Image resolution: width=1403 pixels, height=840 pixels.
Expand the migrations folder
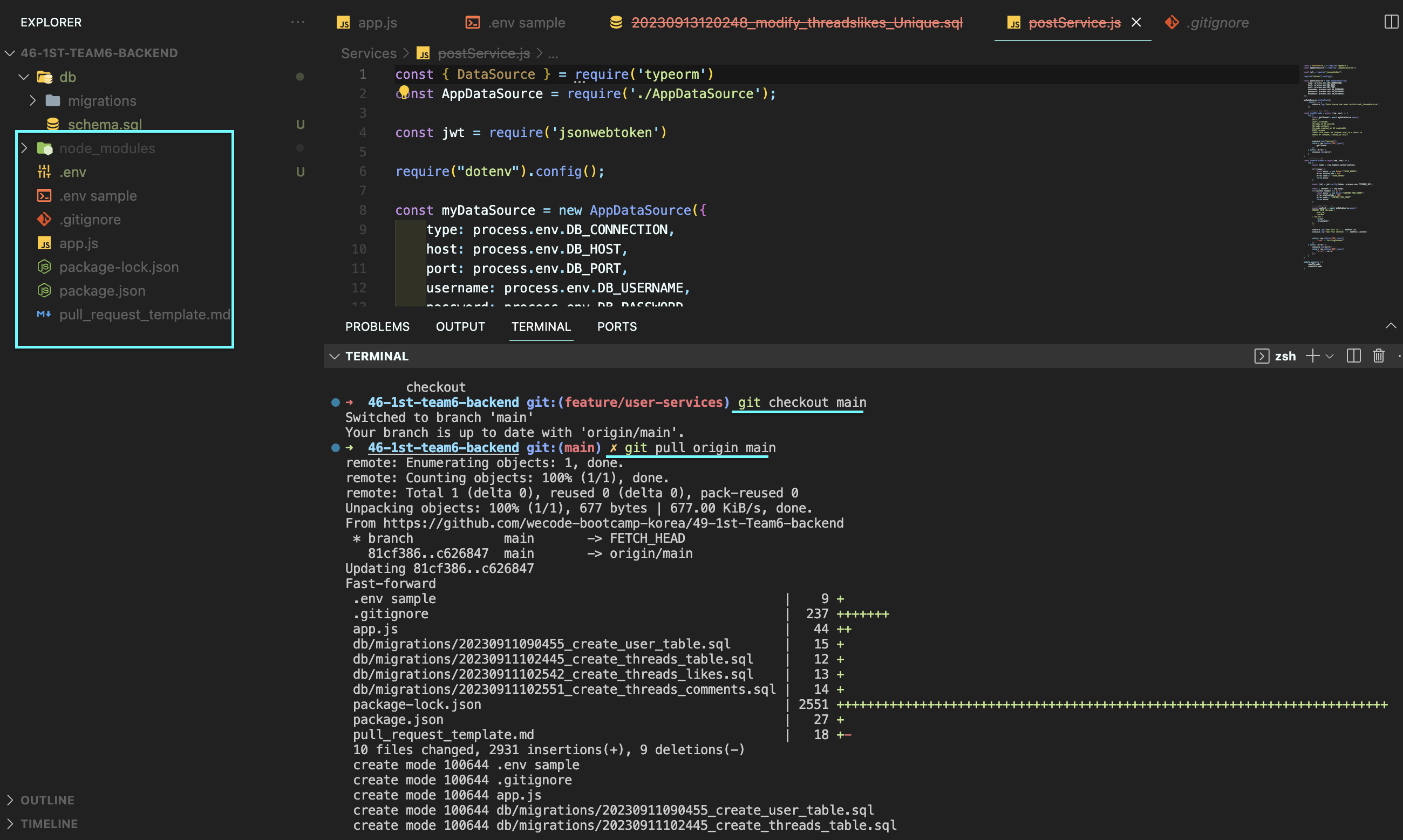pos(33,101)
